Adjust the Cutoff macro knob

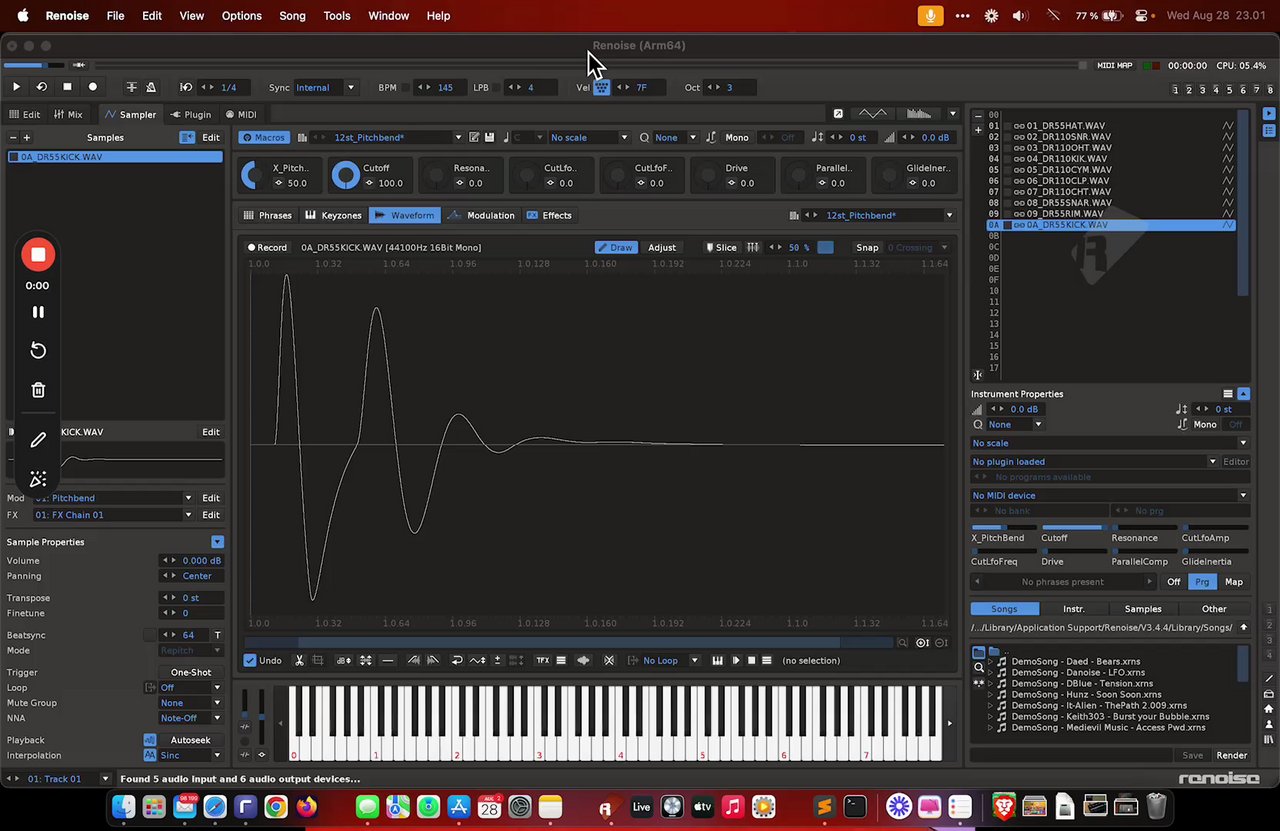click(345, 176)
